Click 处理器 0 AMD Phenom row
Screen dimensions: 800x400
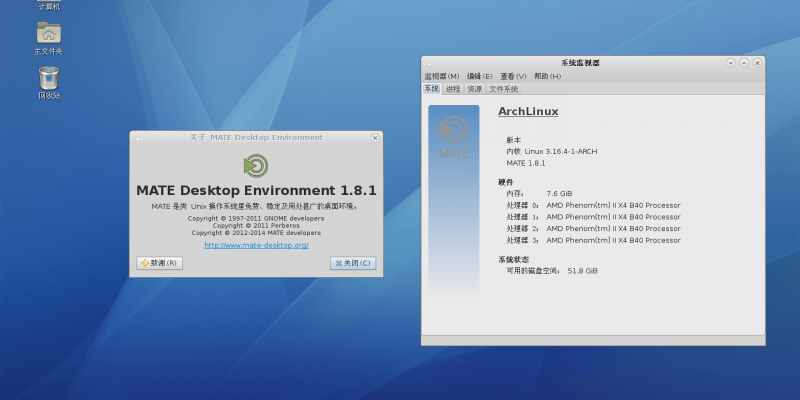pos(593,206)
